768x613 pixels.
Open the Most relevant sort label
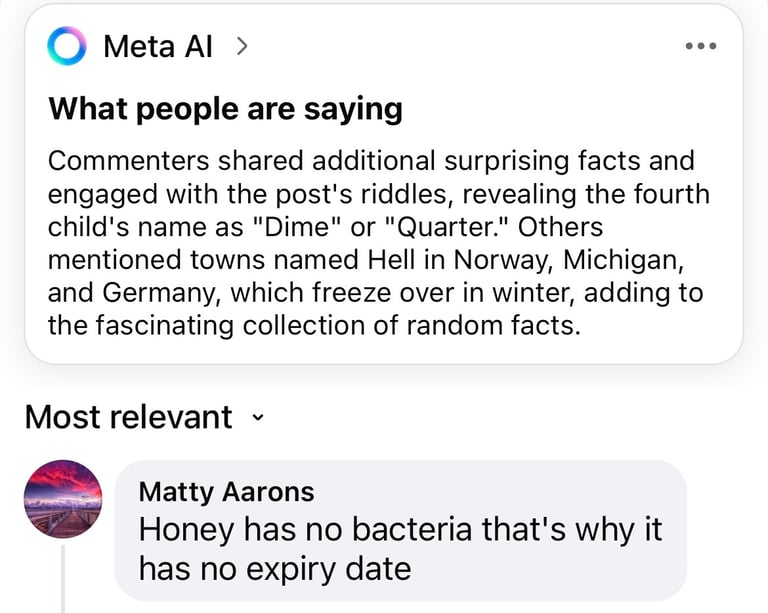[x=128, y=416]
